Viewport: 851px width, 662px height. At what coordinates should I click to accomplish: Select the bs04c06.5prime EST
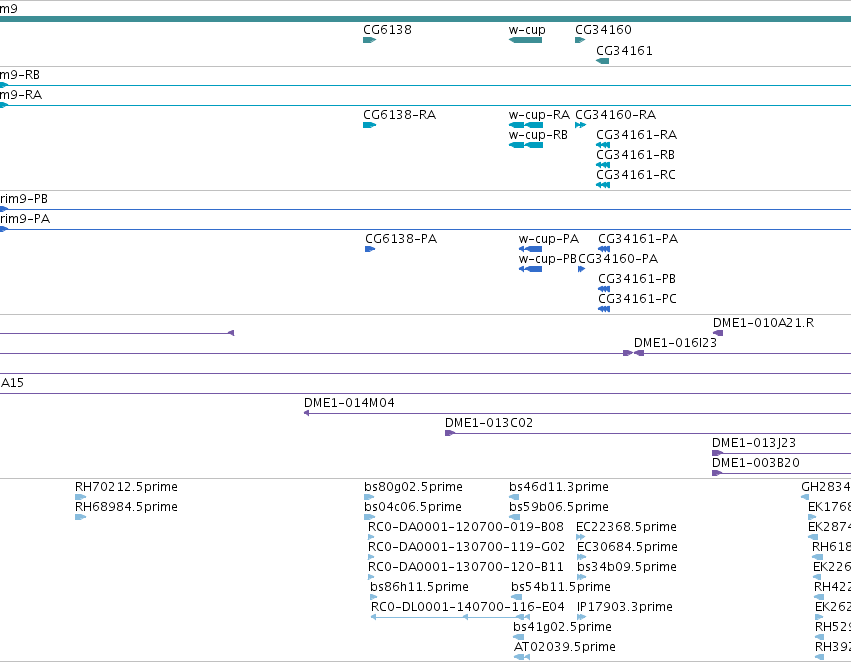point(369,518)
